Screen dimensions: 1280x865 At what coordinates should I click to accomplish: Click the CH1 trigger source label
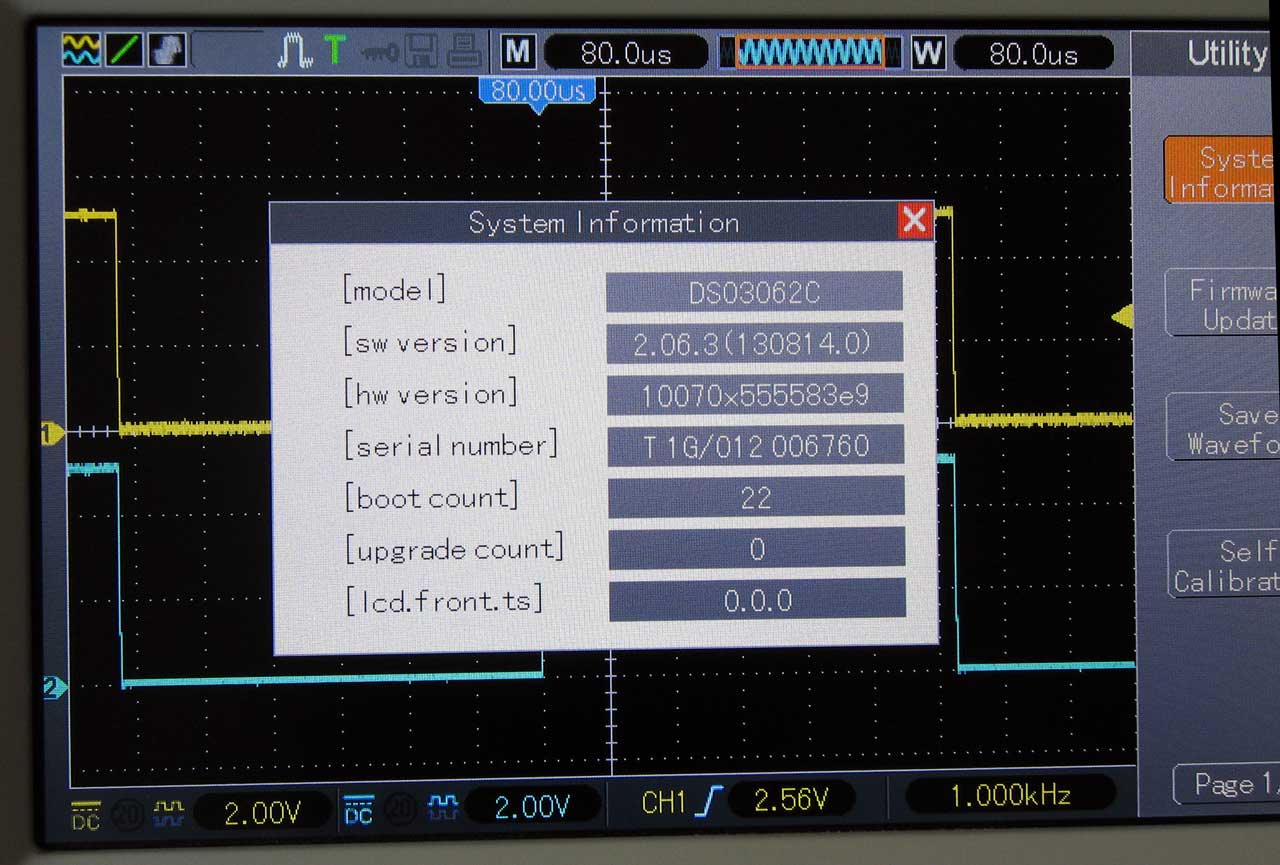coord(664,802)
